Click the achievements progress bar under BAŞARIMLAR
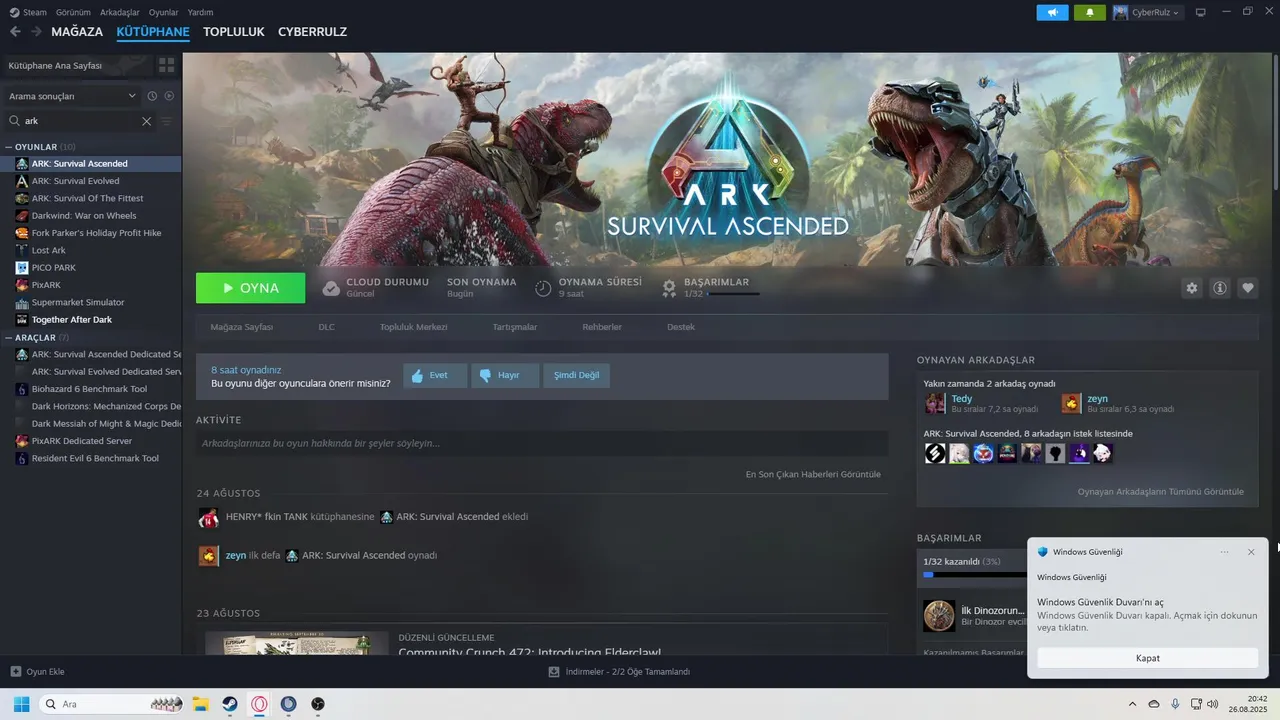This screenshot has width=1280, height=720. (733, 294)
